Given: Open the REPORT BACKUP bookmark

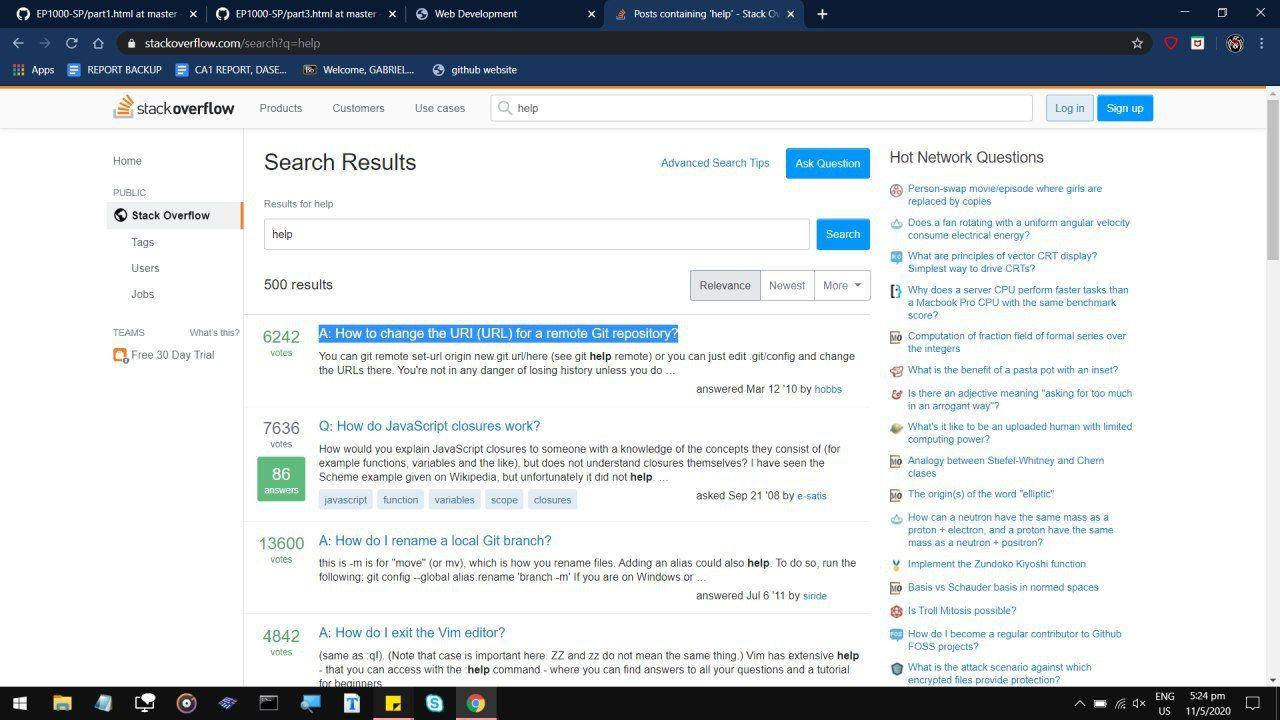Looking at the screenshot, I should pos(114,70).
